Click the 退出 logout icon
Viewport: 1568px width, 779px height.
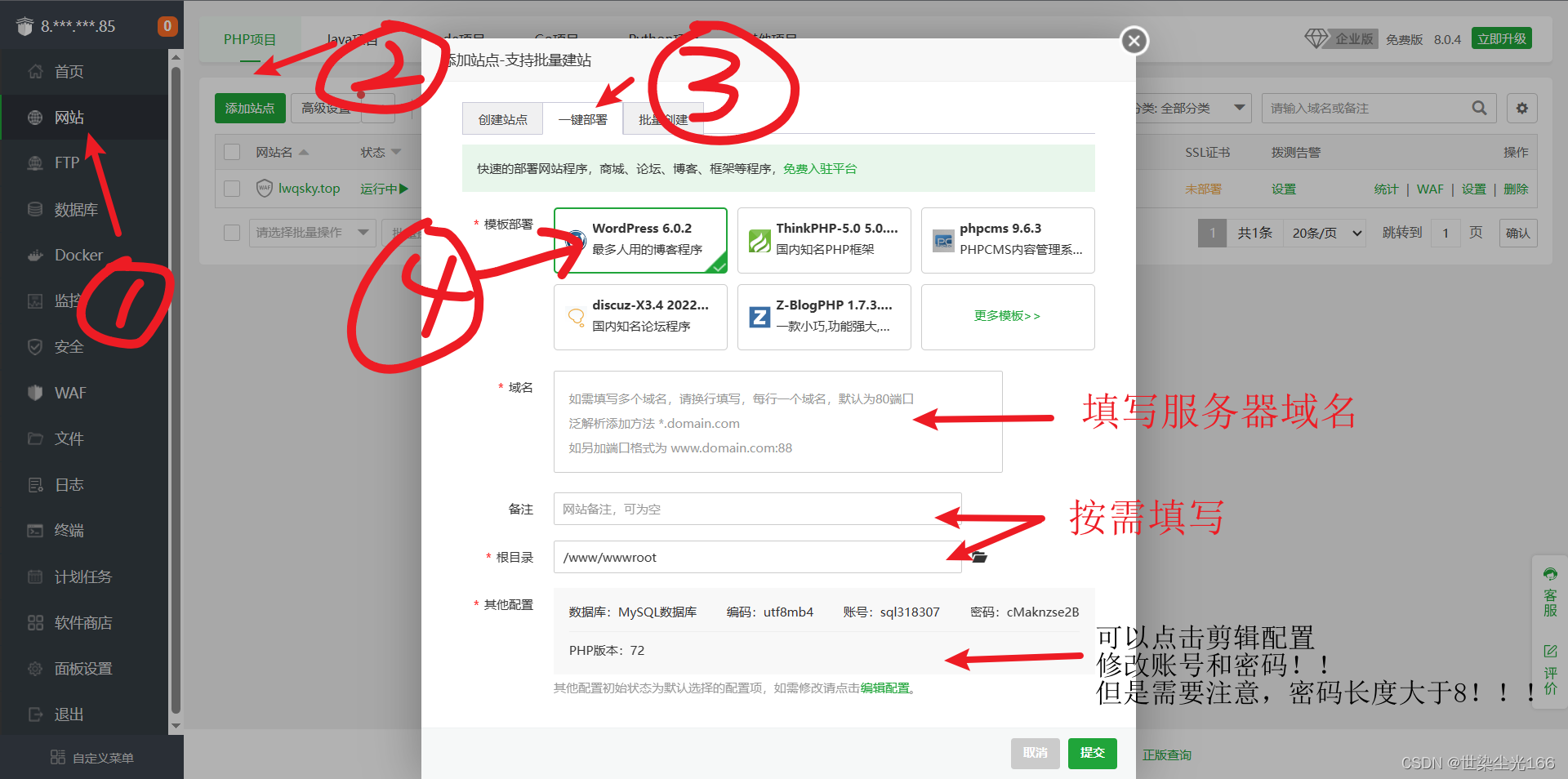(x=35, y=714)
